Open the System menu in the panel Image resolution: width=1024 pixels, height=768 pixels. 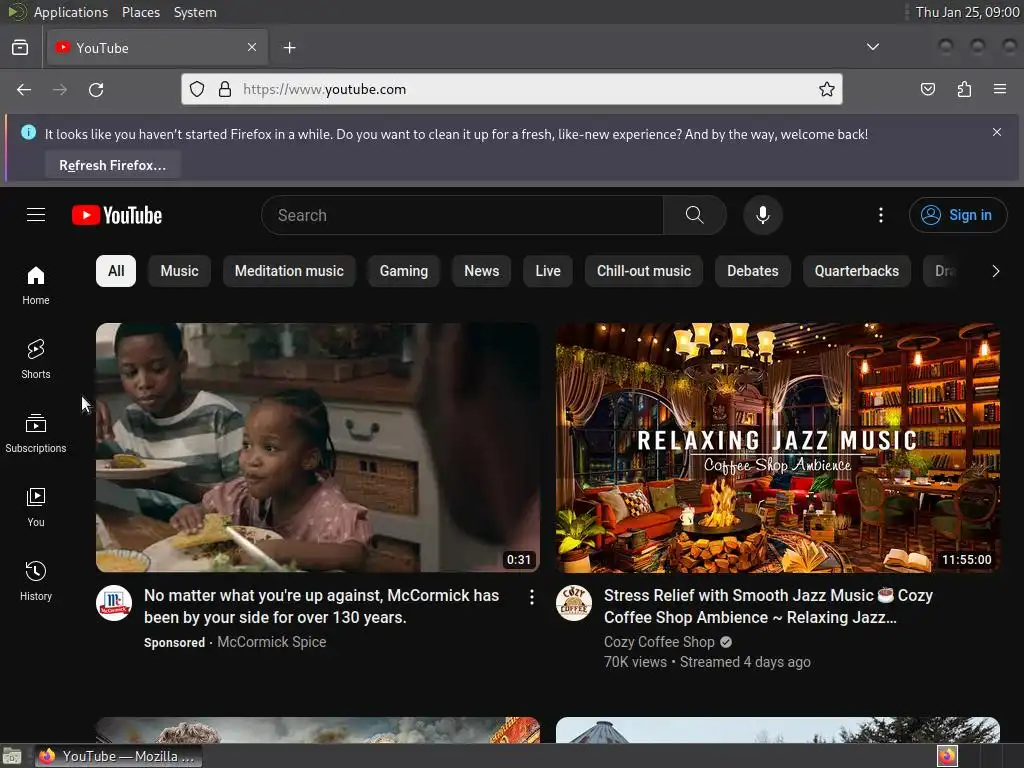coord(195,12)
